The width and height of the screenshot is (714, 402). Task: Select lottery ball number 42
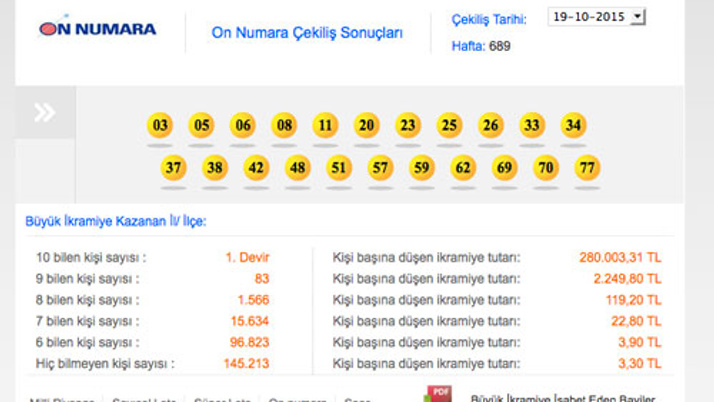point(256,168)
